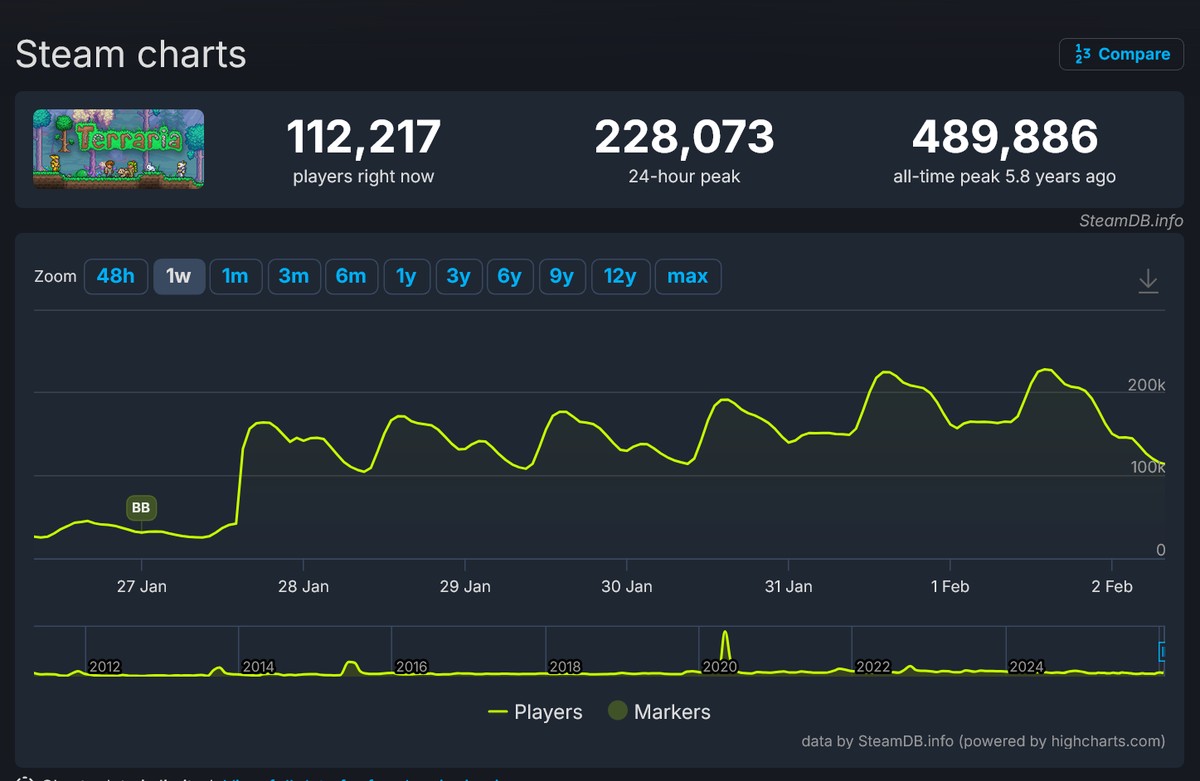Select 6m zoom range
This screenshot has width=1200, height=781.
[x=351, y=276]
